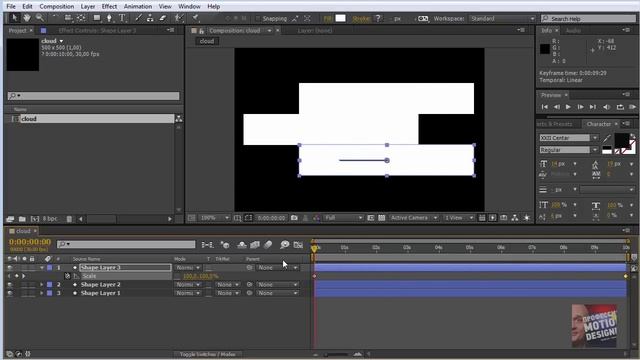Toggle Shape Layer 2 visibility eye
Viewport: 640px width, 360px height.
click(9, 284)
